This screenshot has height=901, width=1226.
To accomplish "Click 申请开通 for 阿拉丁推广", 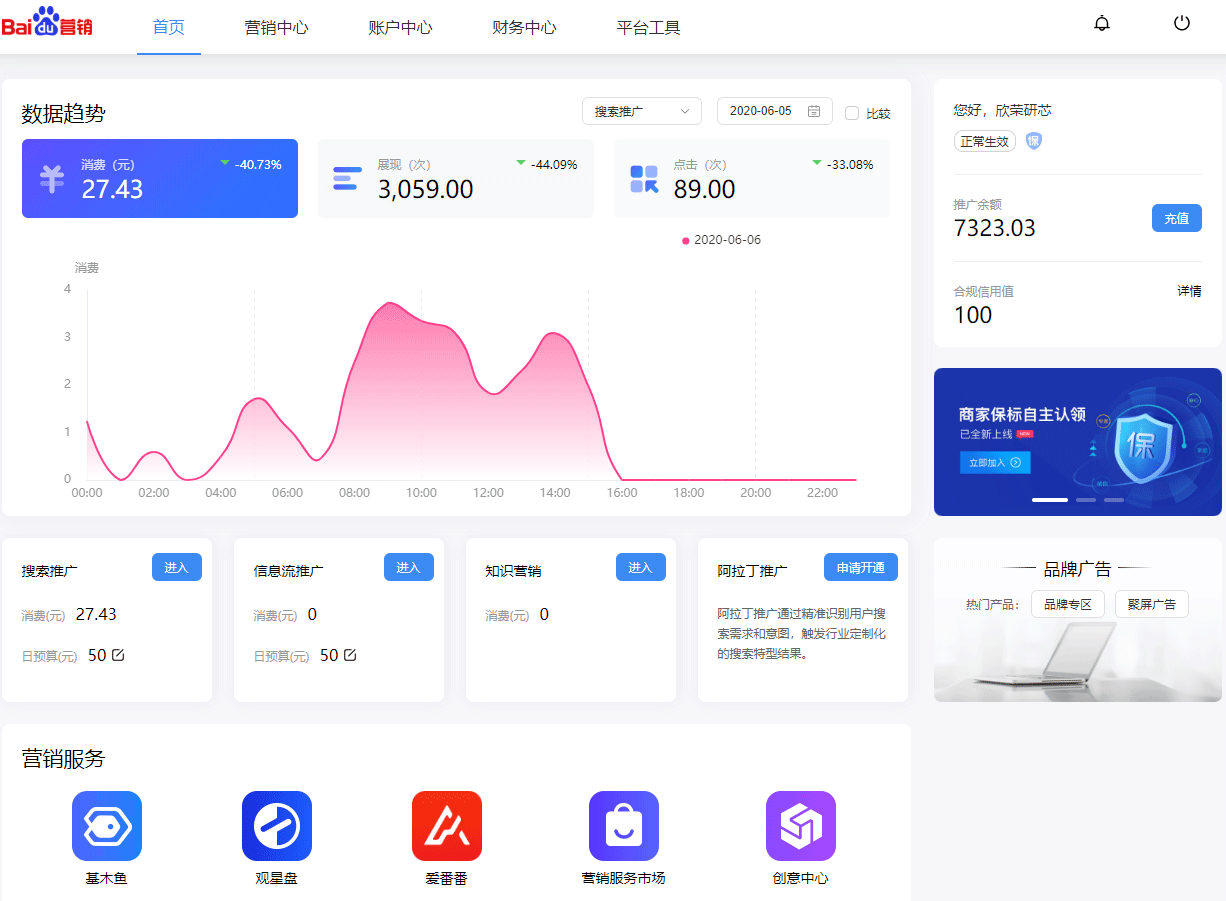I will (x=860, y=567).
